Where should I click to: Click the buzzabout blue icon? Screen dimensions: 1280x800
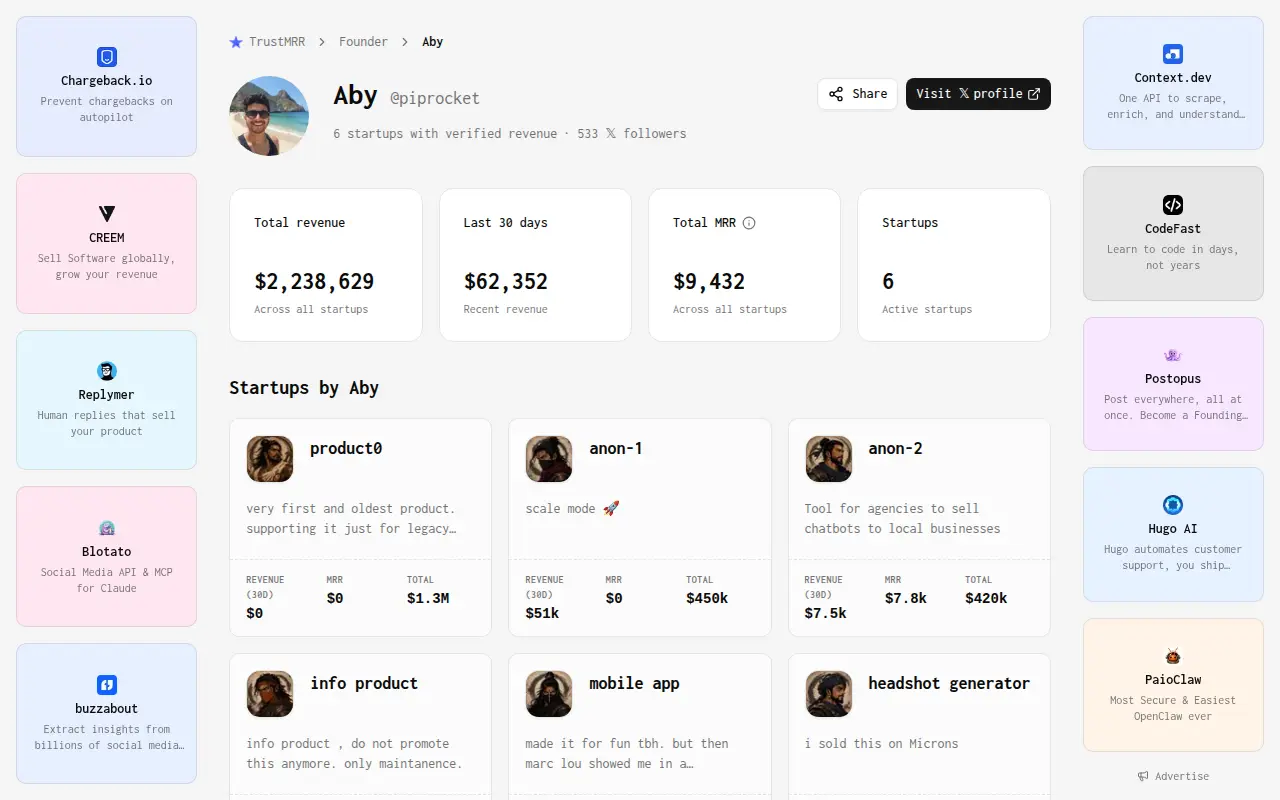[x=107, y=685]
